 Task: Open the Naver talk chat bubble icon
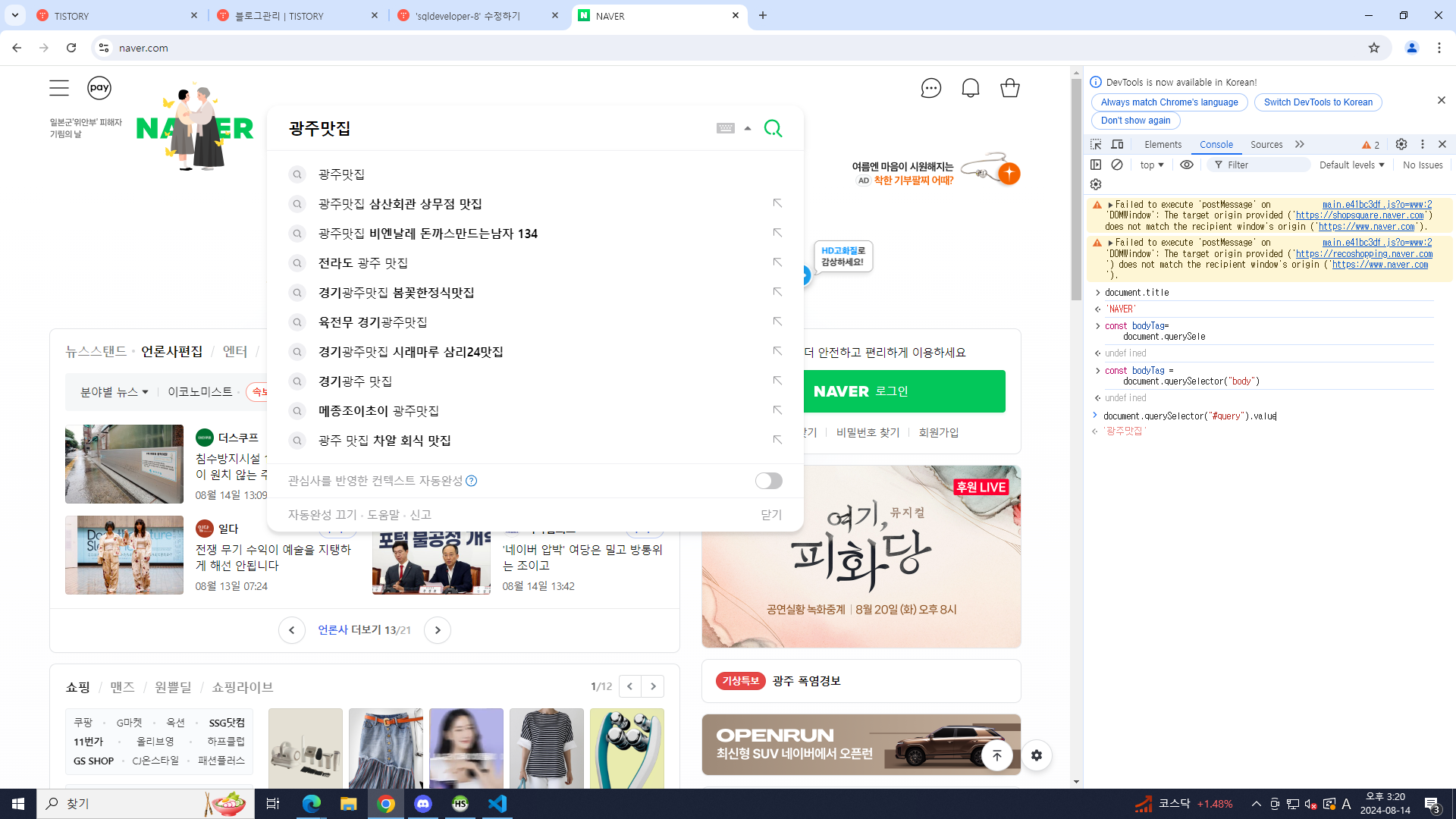pyautogui.click(x=930, y=88)
